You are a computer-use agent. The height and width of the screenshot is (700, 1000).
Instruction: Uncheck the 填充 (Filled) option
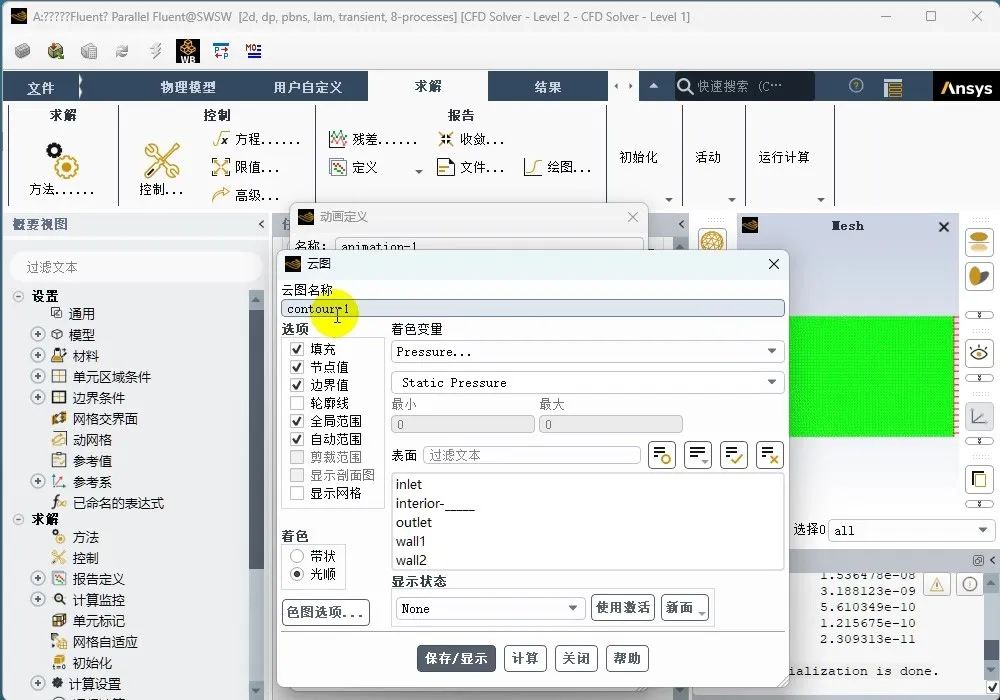pos(297,349)
